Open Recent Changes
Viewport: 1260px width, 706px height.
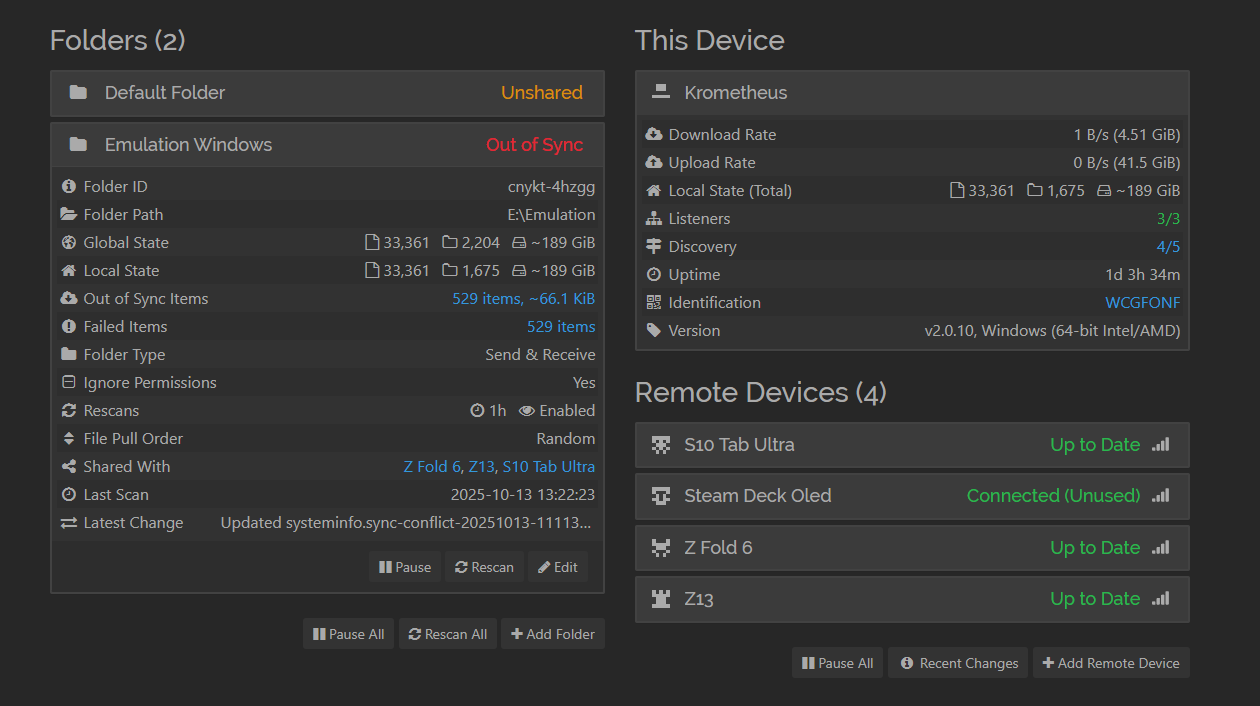(958, 663)
